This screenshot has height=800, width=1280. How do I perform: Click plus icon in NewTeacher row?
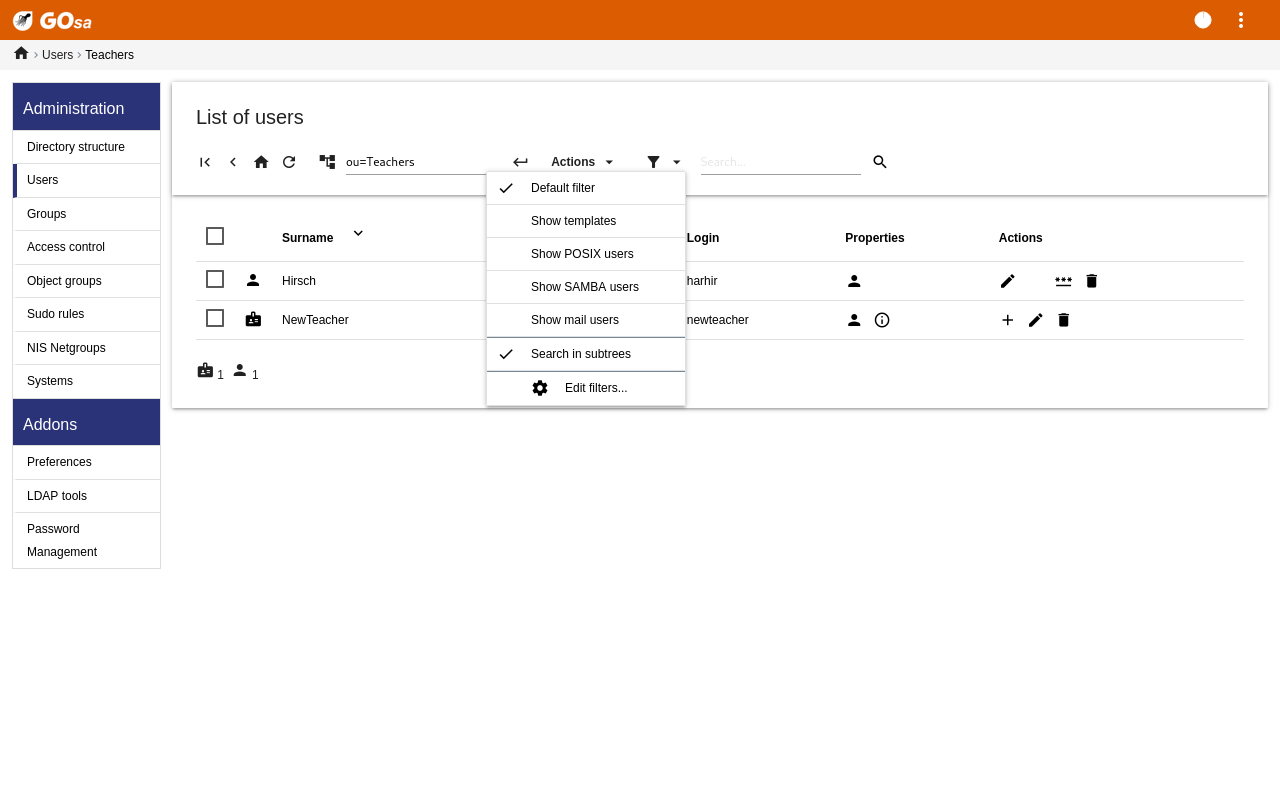click(1007, 320)
